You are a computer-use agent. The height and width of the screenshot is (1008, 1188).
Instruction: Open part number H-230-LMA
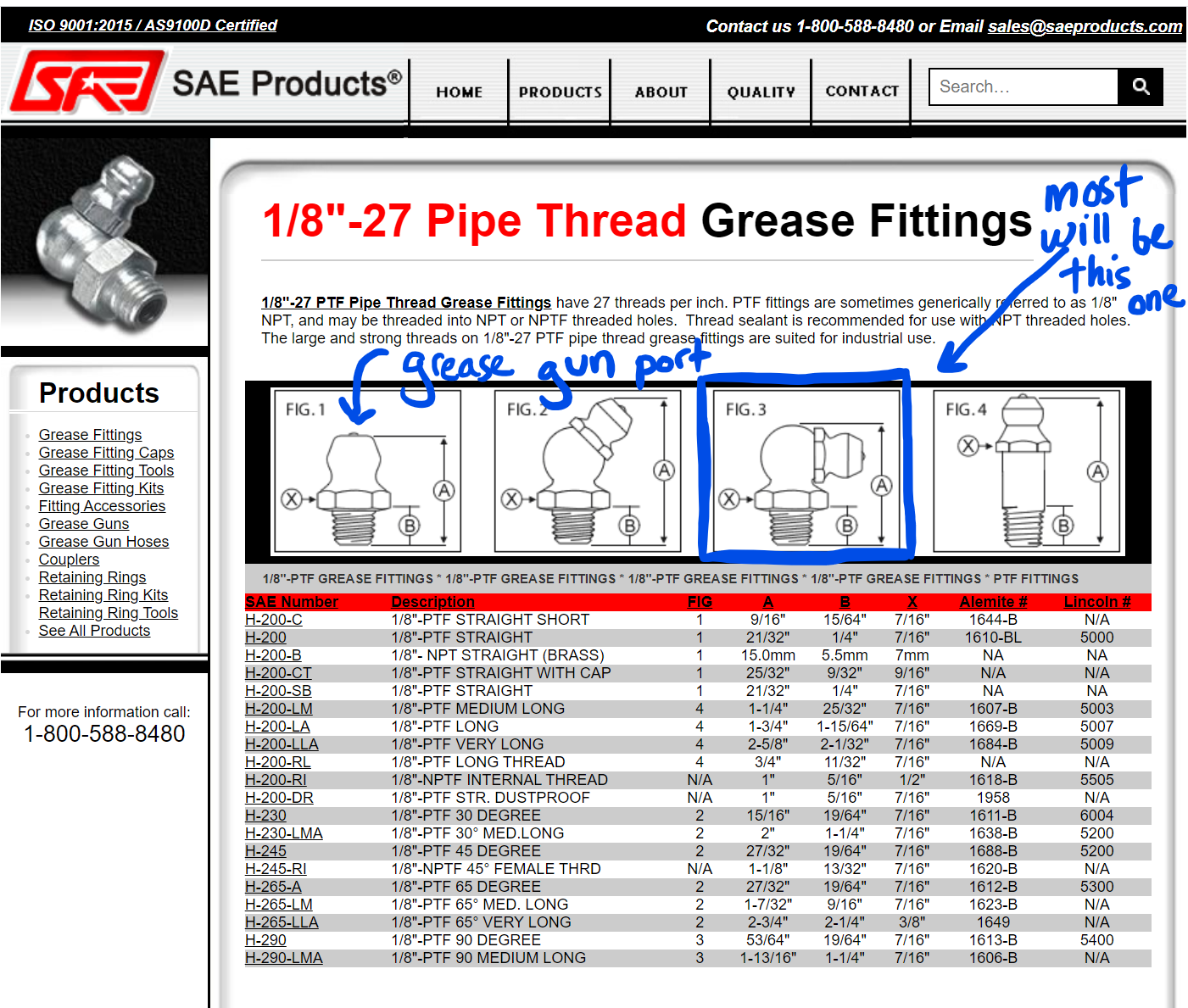(284, 833)
